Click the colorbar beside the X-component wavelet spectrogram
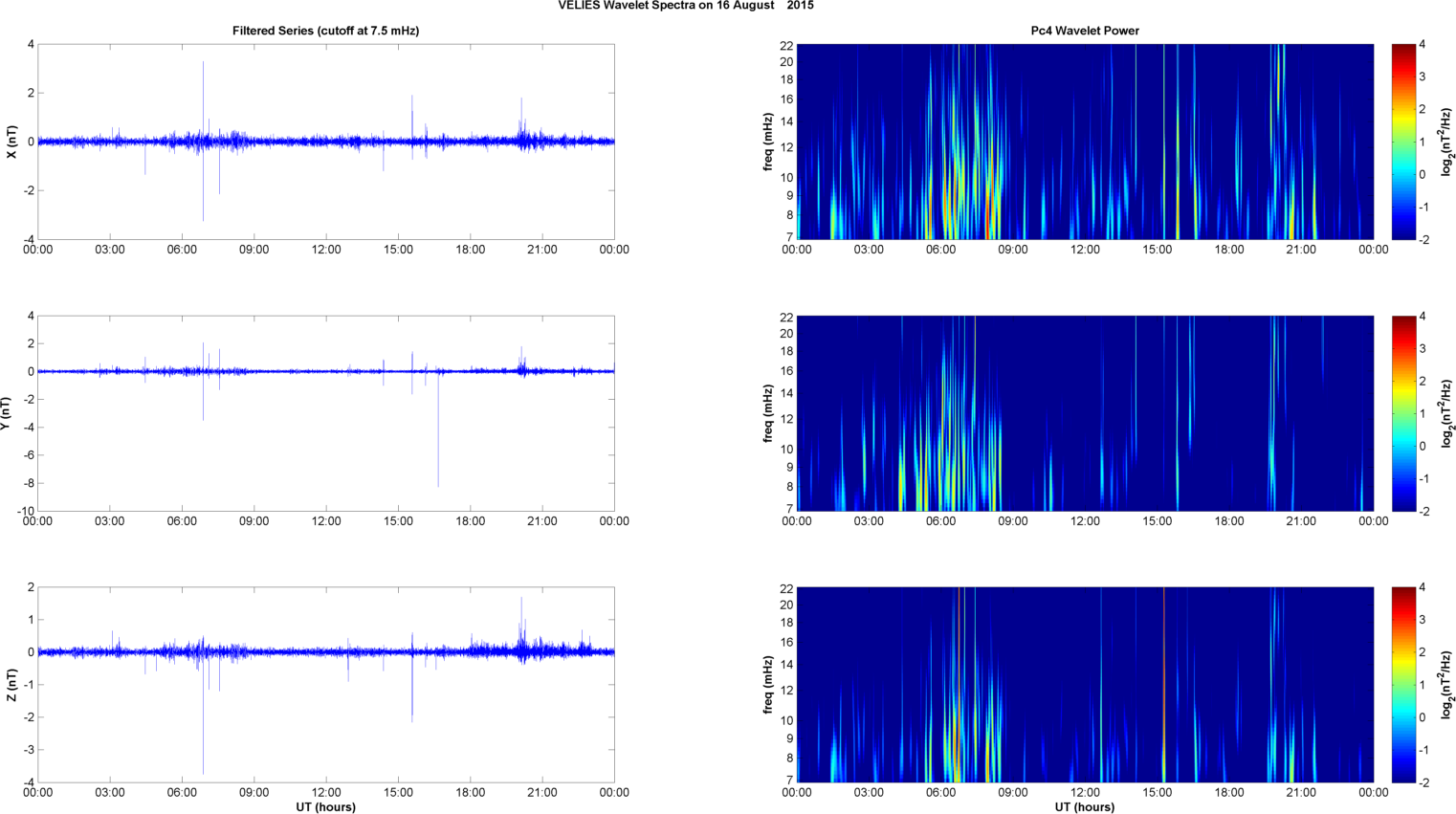Image resolution: width=1456 pixels, height=814 pixels. (x=1403, y=142)
